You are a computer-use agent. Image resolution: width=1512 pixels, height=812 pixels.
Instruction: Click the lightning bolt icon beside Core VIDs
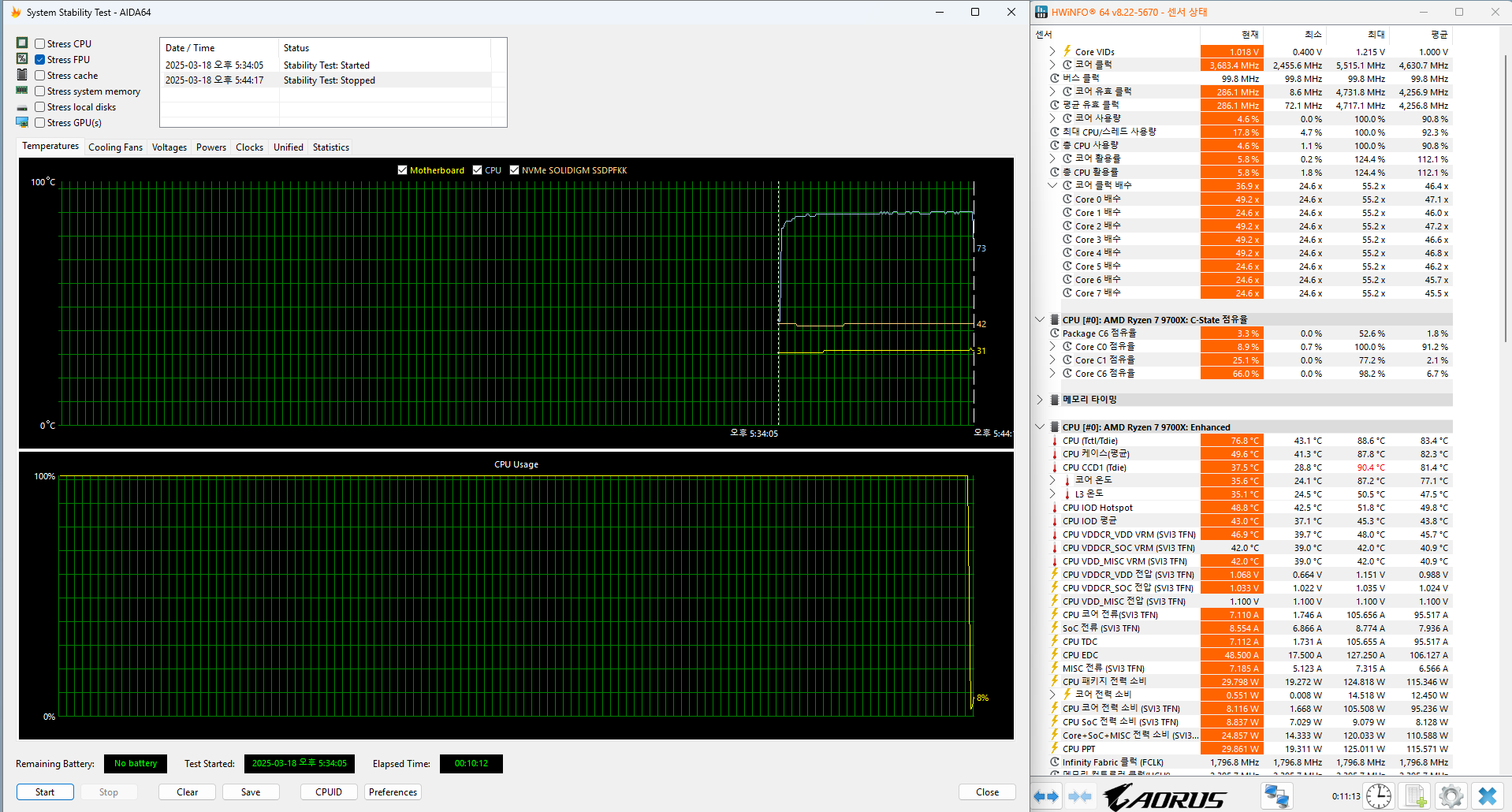pyautogui.click(x=1067, y=51)
